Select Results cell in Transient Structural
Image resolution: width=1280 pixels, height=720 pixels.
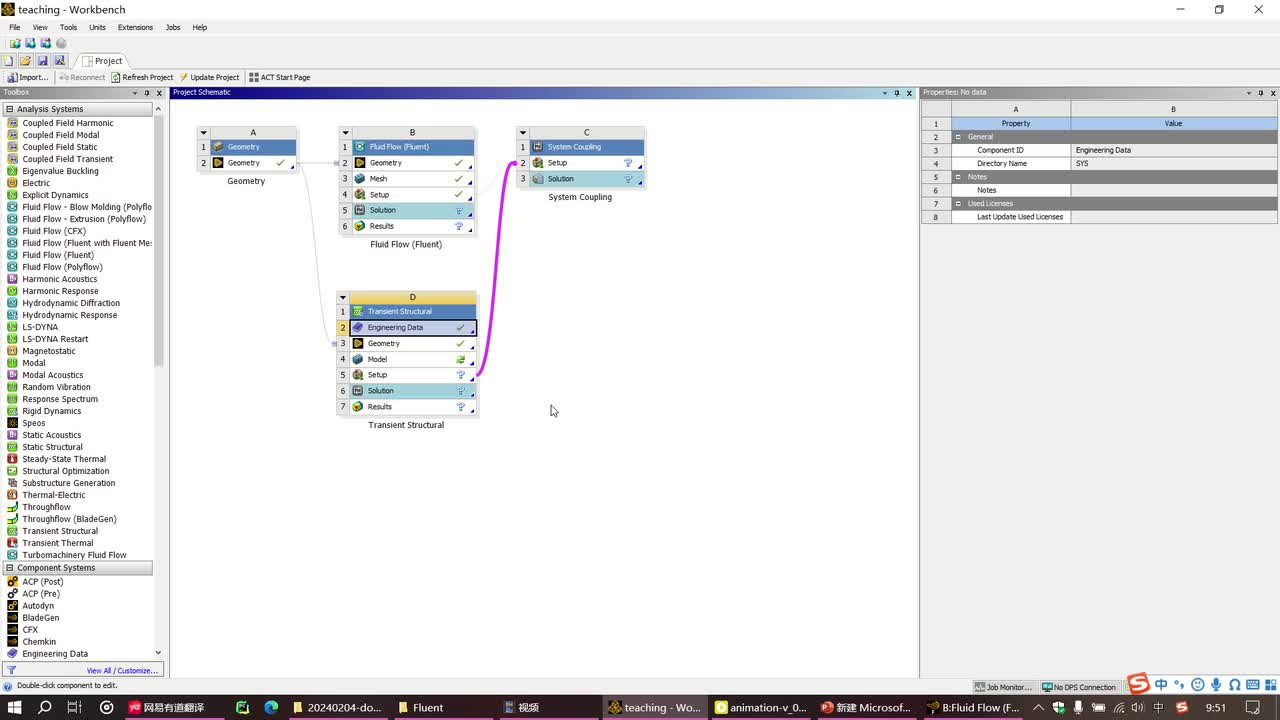tap(412, 407)
